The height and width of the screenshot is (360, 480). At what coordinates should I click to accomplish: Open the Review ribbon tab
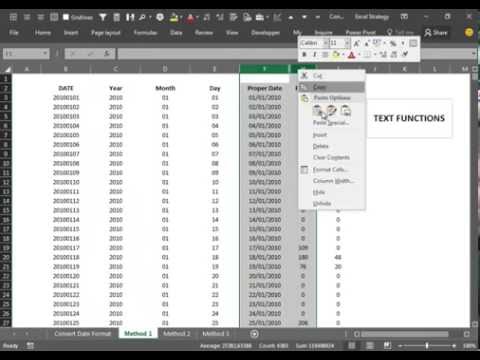(204, 33)
